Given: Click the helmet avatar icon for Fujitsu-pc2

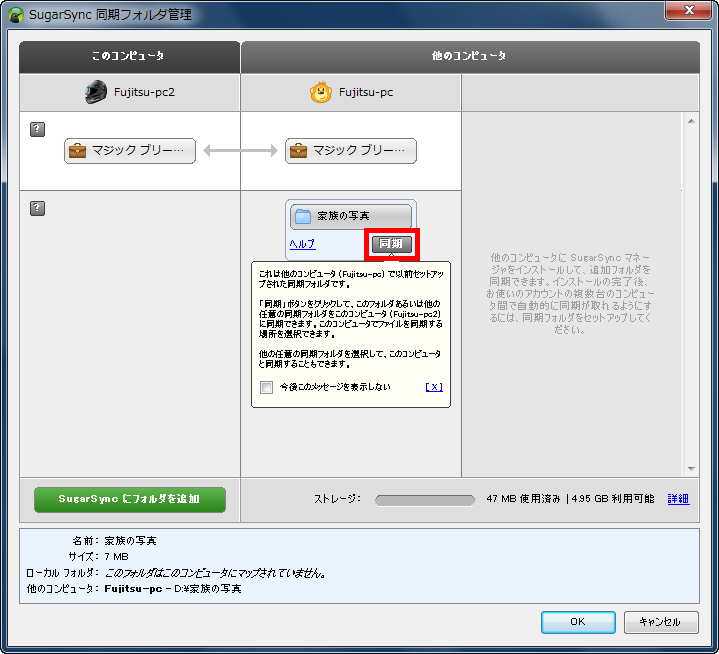Looking at the screenshot, I should tap(96, 92).
